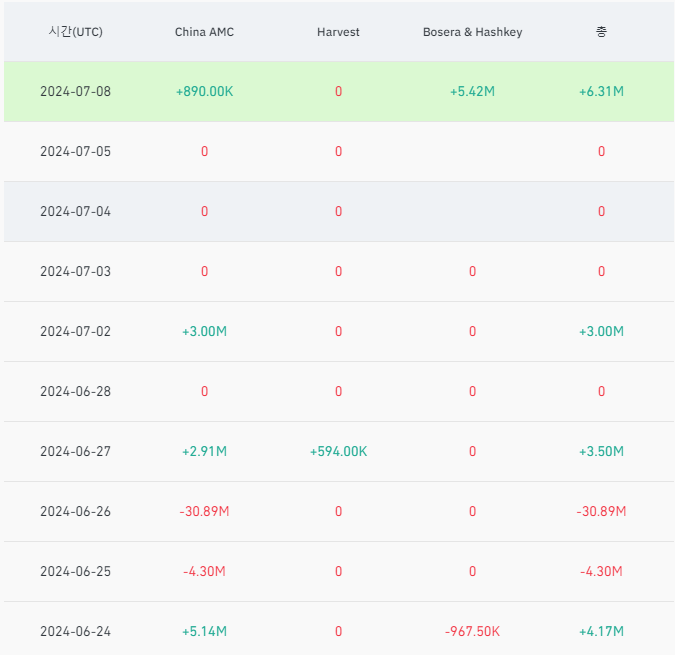
Task: Click the Harvest column header
Action: 338,32
